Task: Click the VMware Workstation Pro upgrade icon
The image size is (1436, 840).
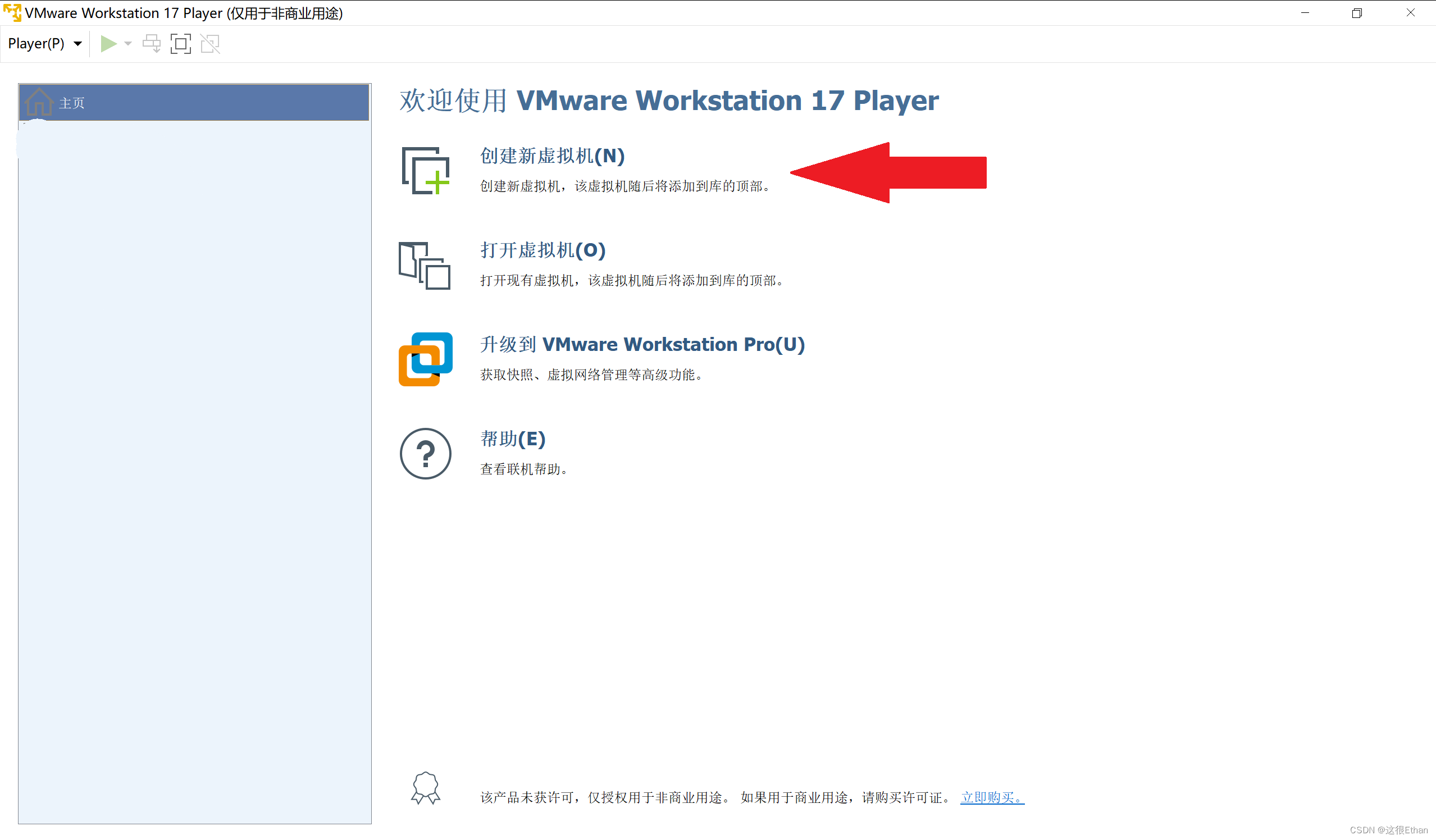Action: [426, 359]
